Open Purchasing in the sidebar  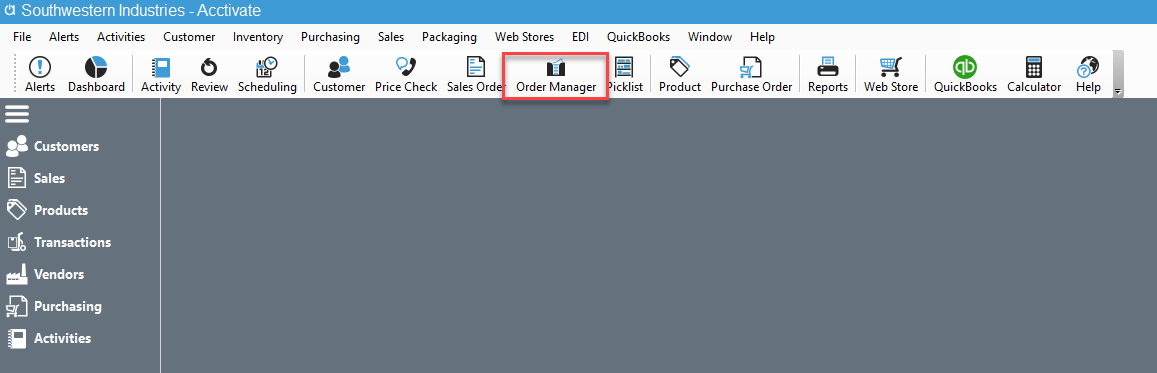(54, 306)
